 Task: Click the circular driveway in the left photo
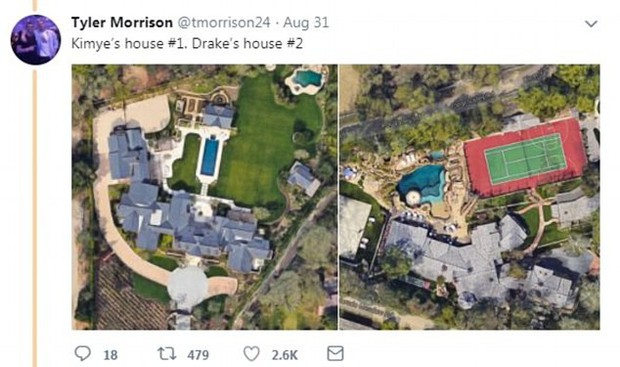(187, 287)
